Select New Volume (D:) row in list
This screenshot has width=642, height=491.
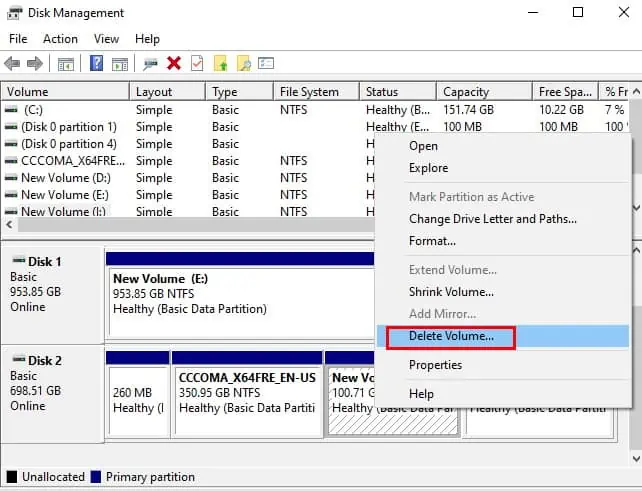tap(187, 178)
